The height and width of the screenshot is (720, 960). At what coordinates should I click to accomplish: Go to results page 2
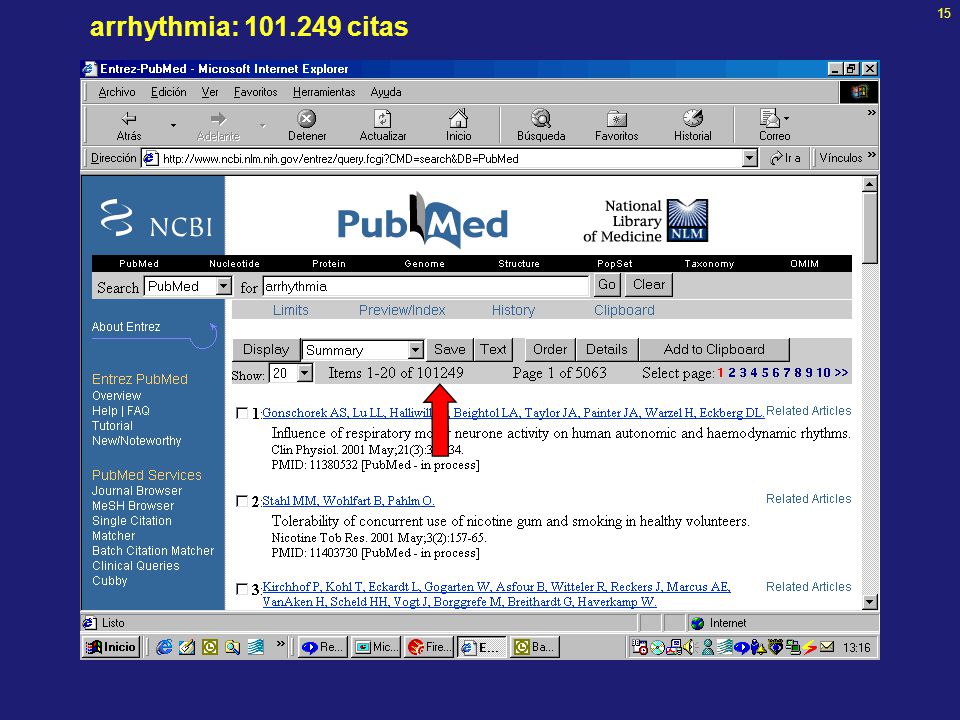[x=732, y=372]
